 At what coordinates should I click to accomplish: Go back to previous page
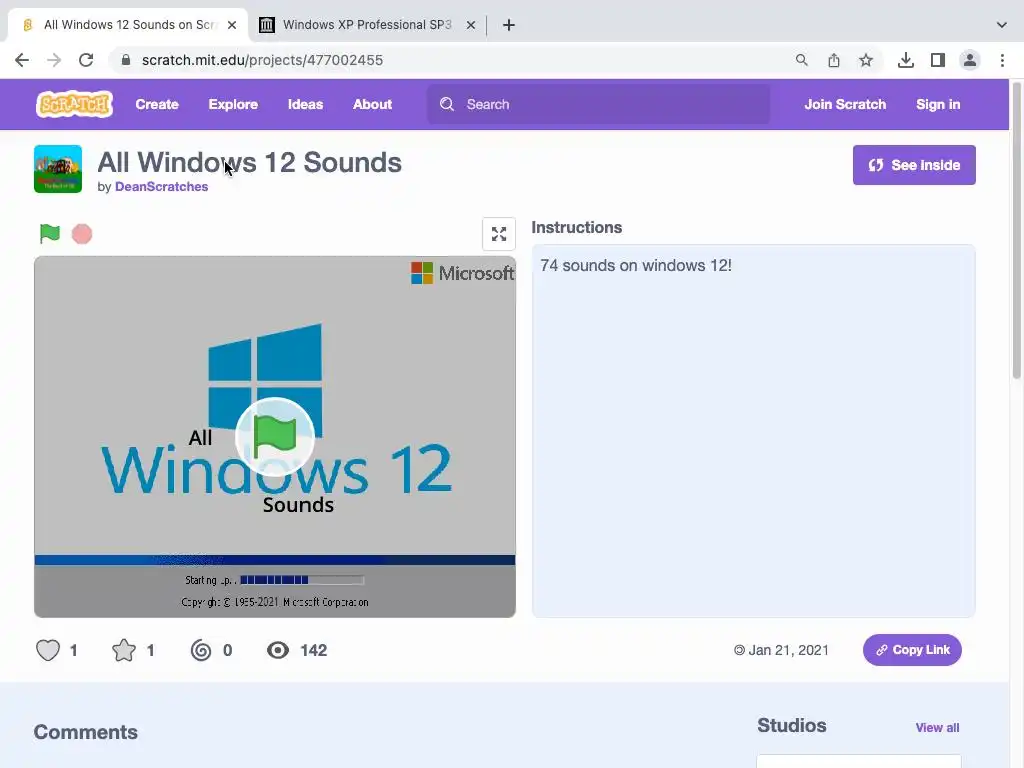[22, 60]
